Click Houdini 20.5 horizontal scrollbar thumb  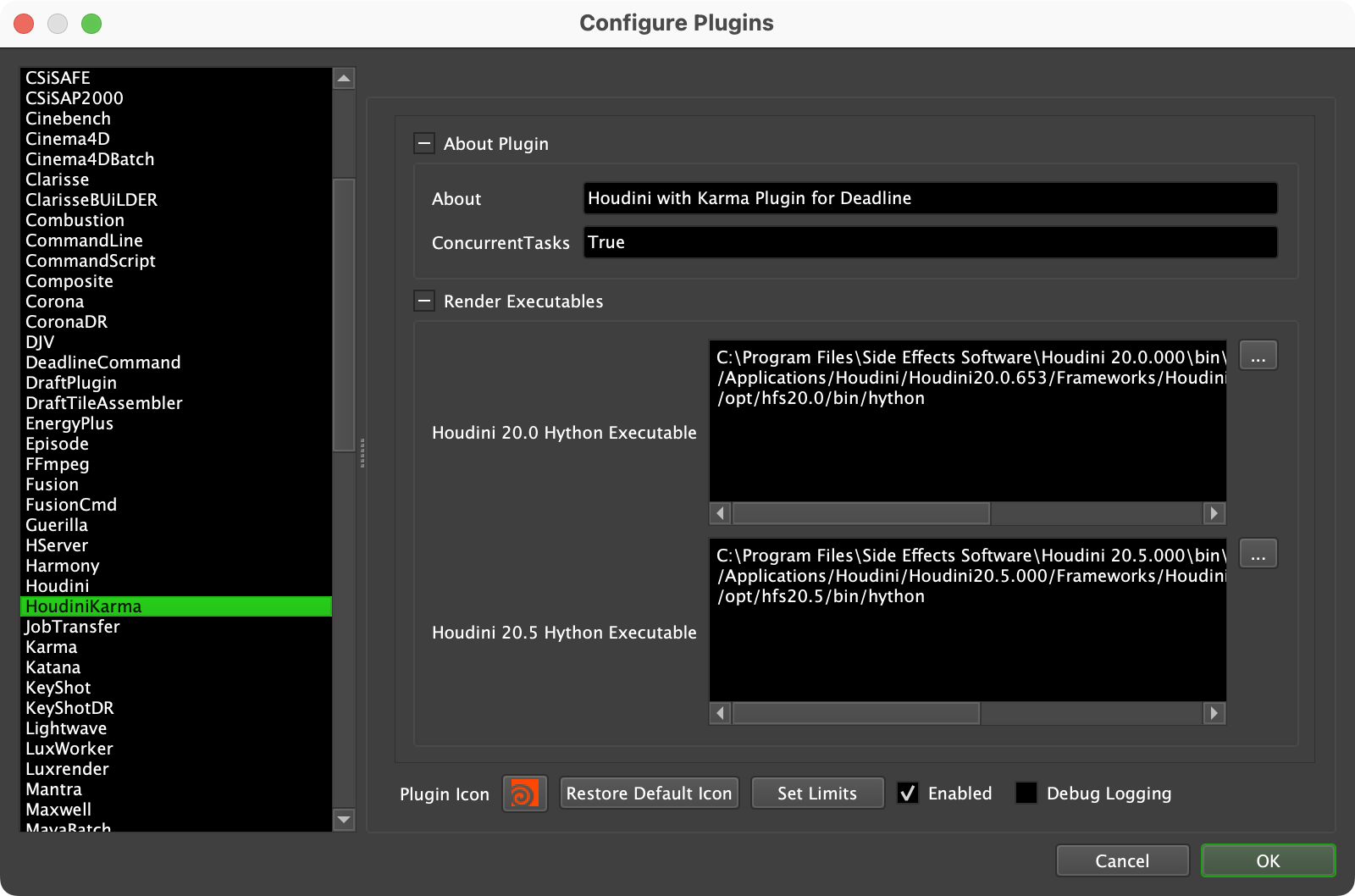click(x=856, y=713)
